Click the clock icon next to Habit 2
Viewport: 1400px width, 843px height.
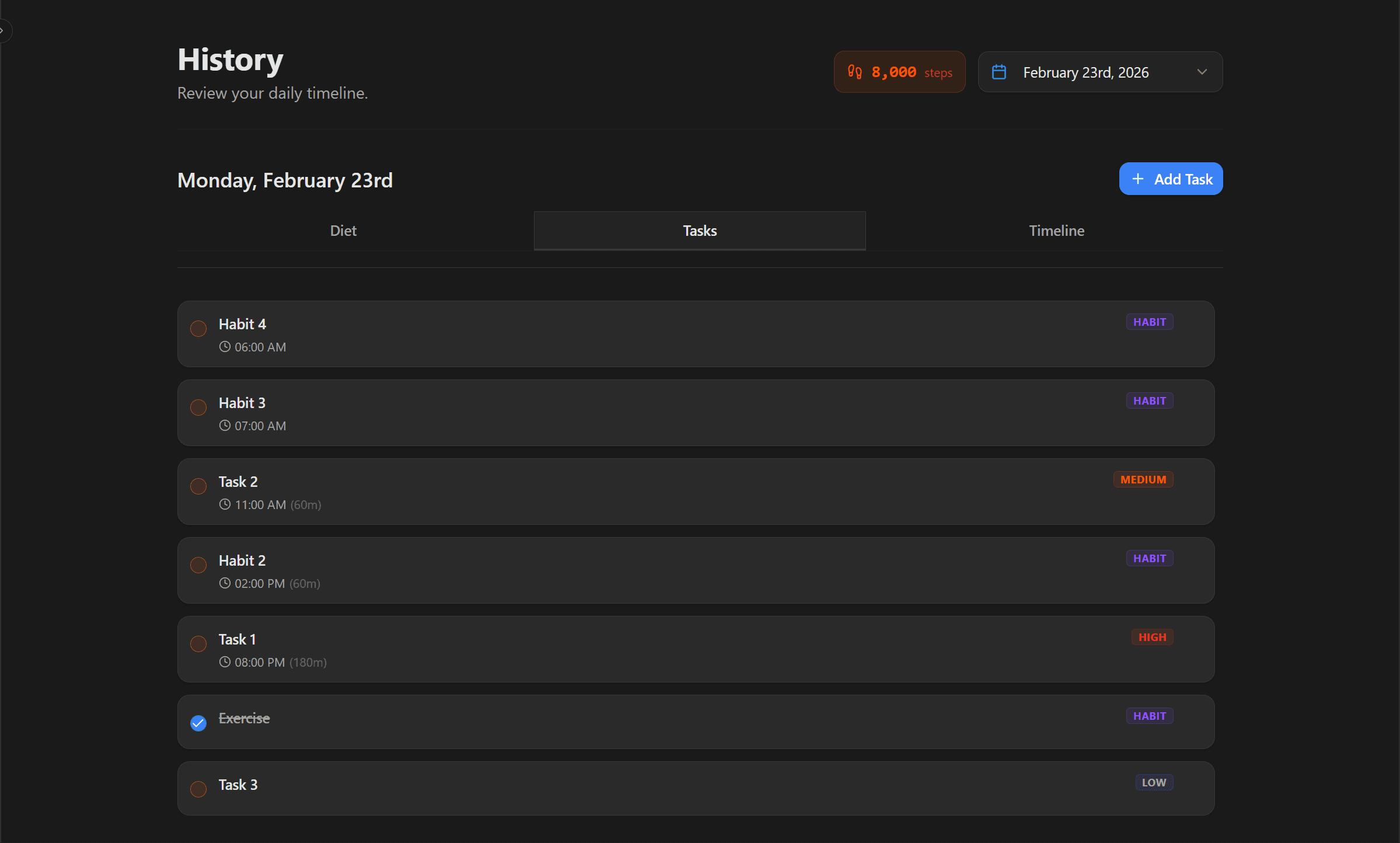pos(225,583)
